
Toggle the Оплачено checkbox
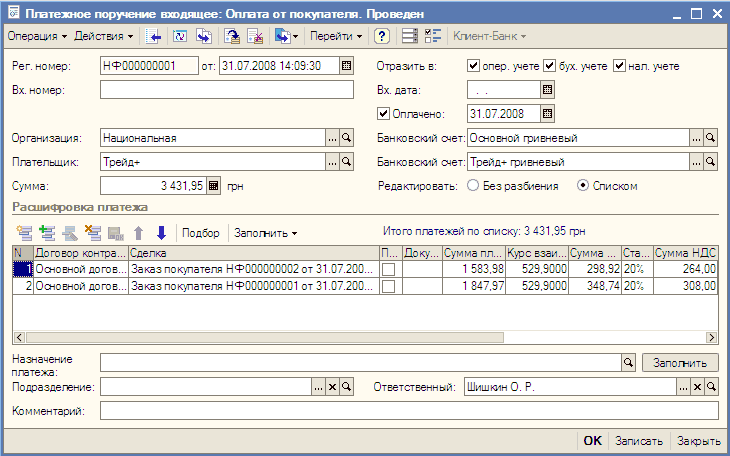[384, 113]
